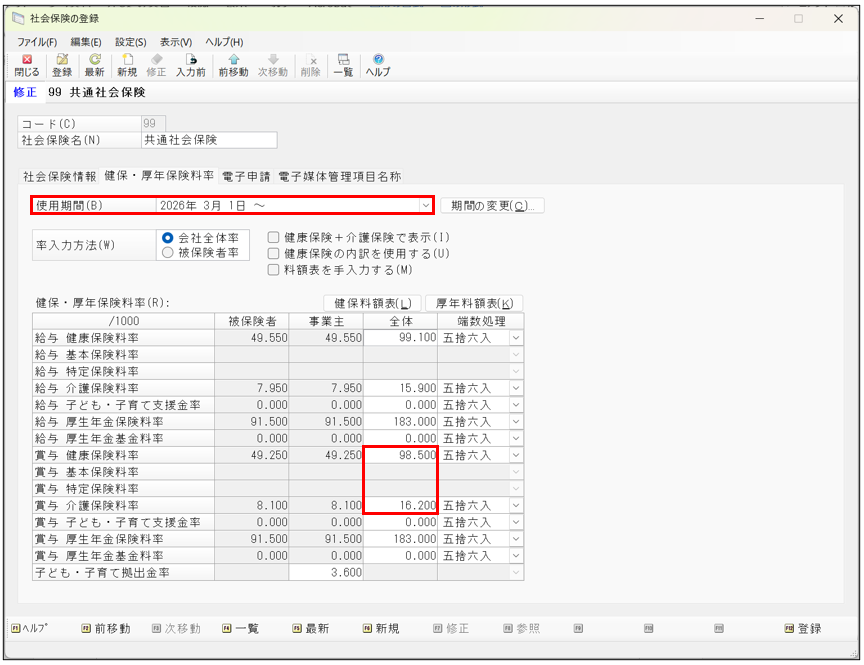Open the 設定(S) menu
The height and width of the screenshot is (665, 864).
point(130,42)
